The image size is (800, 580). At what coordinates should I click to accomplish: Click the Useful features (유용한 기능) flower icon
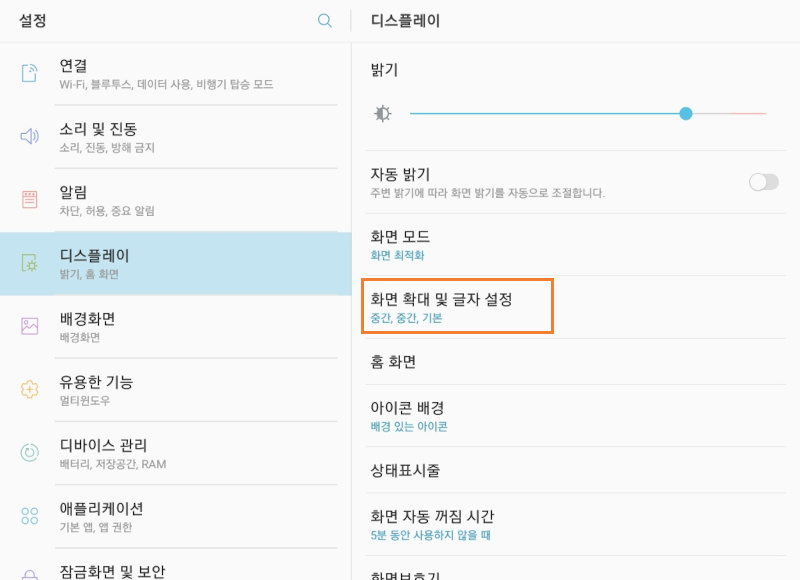28,390
